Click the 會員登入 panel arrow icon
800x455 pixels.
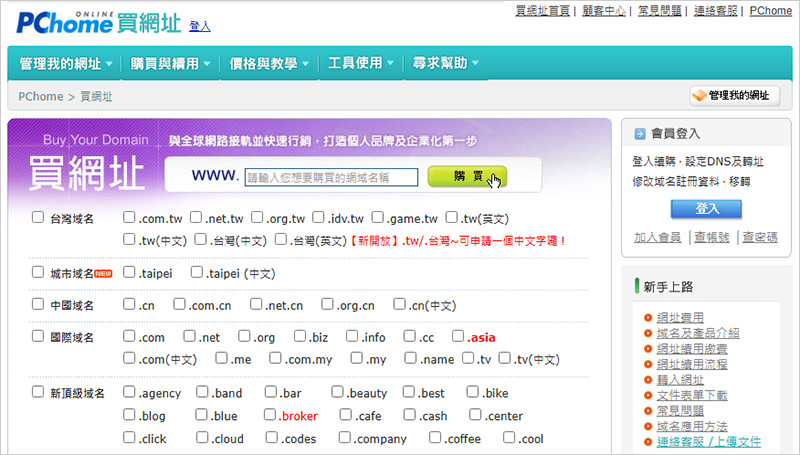point(638,133)
